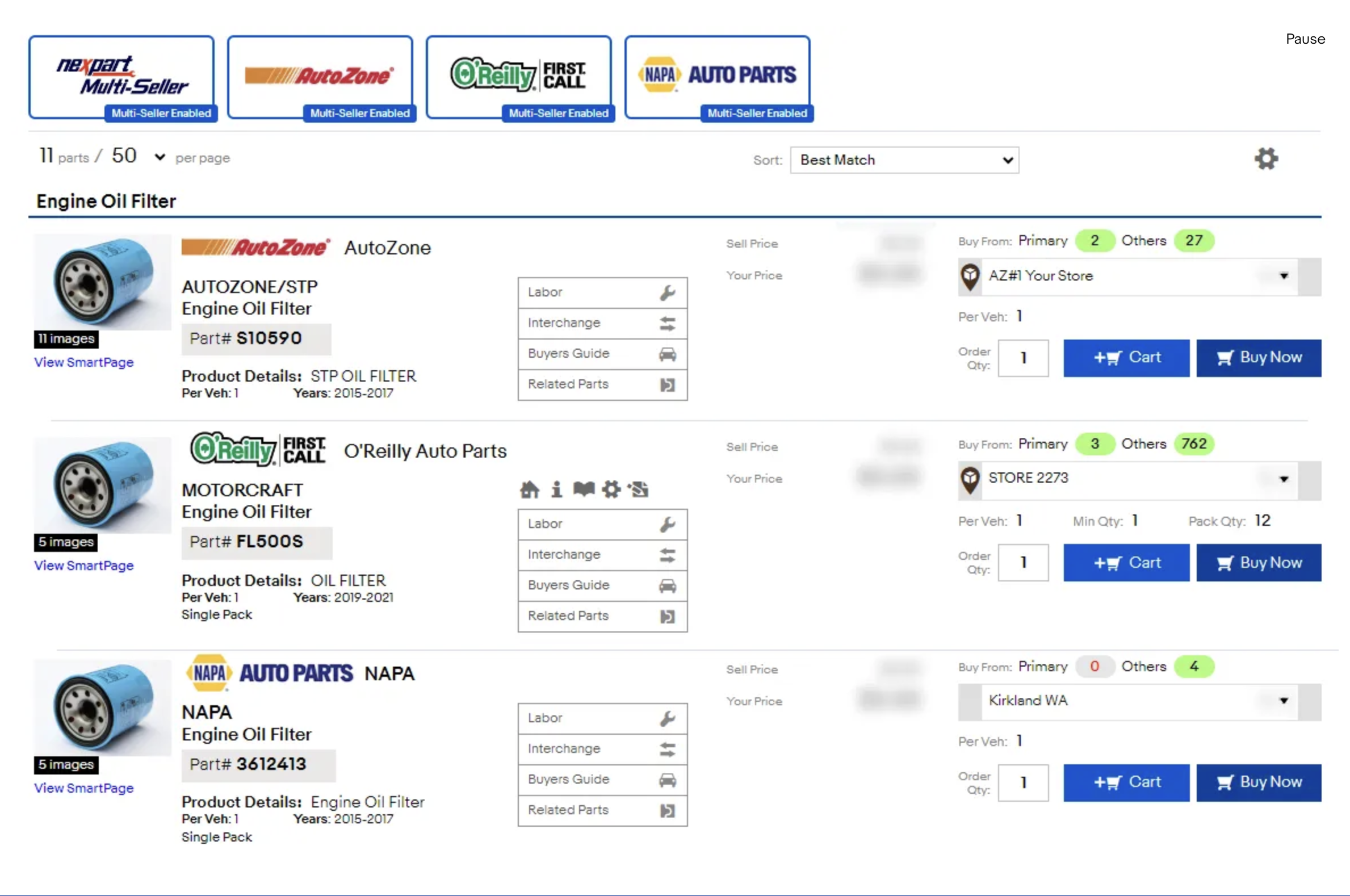Click the AutoZone logo in the S10590 result

click(255, 248)
